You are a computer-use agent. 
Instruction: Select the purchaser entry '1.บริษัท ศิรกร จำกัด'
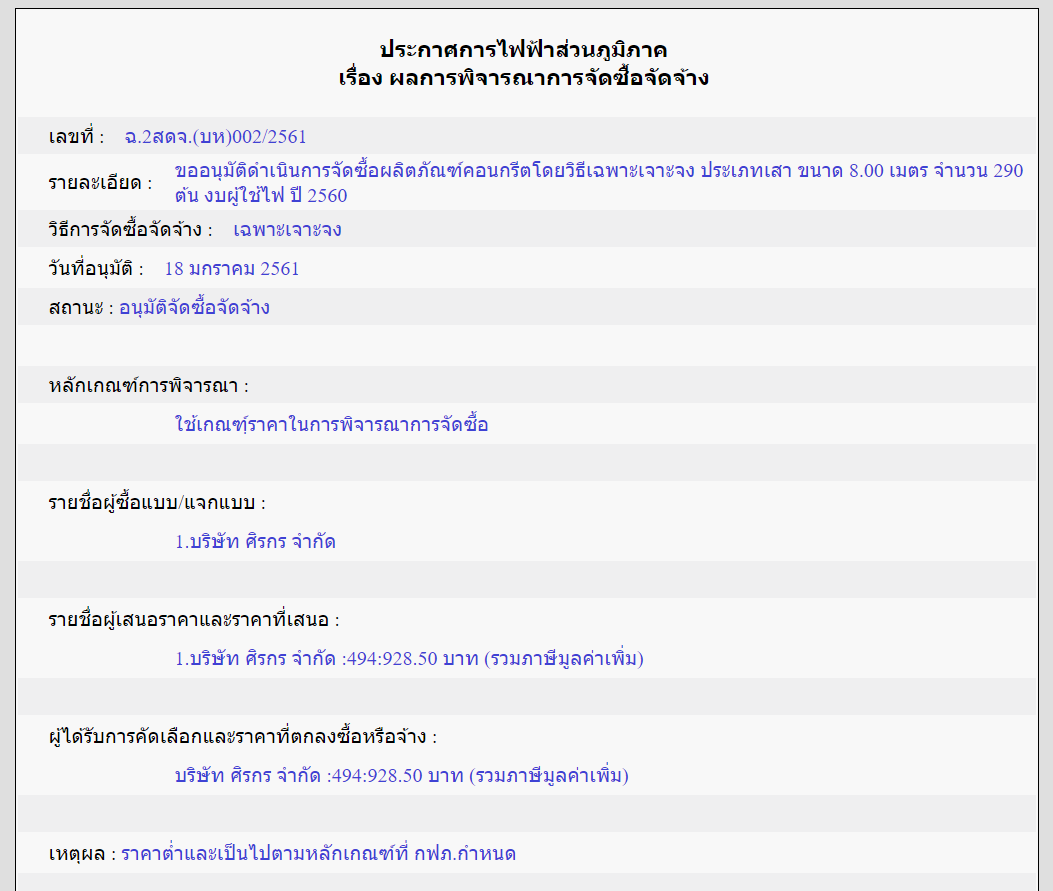[255, 541]
